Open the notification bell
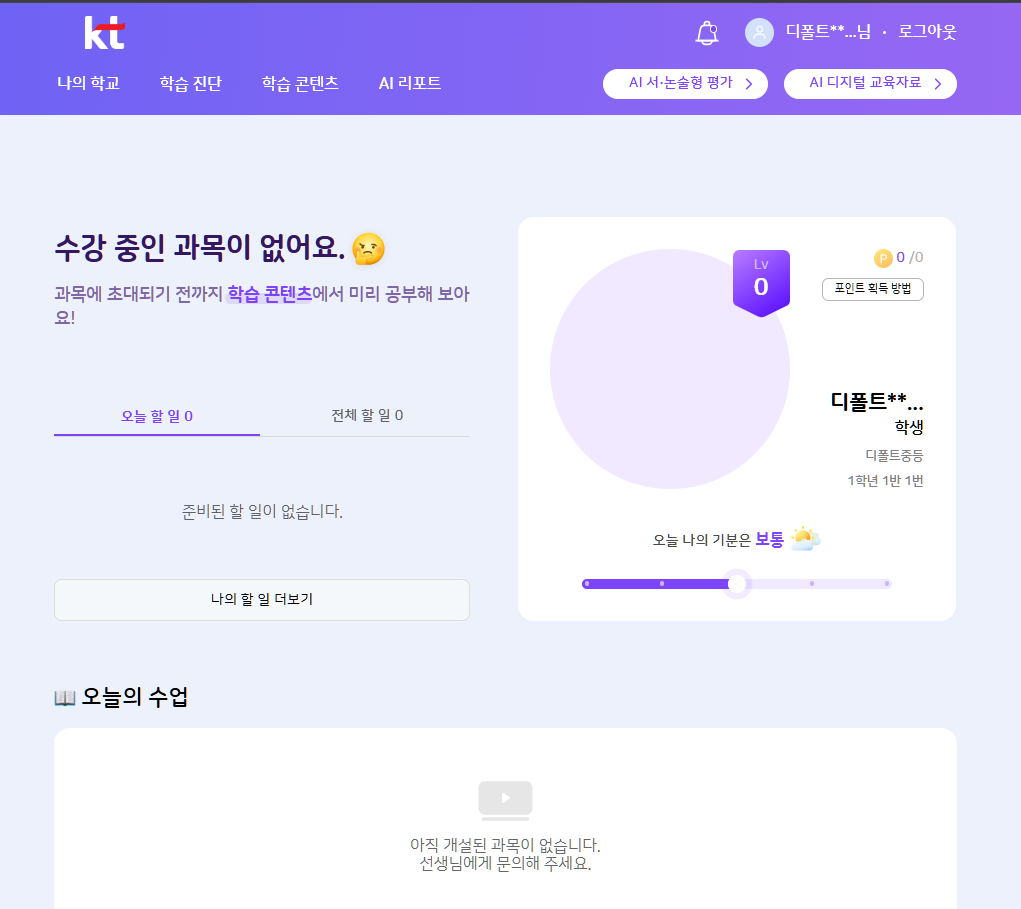The height and width of the screenshot is (909, 1021). click(707, 33)
